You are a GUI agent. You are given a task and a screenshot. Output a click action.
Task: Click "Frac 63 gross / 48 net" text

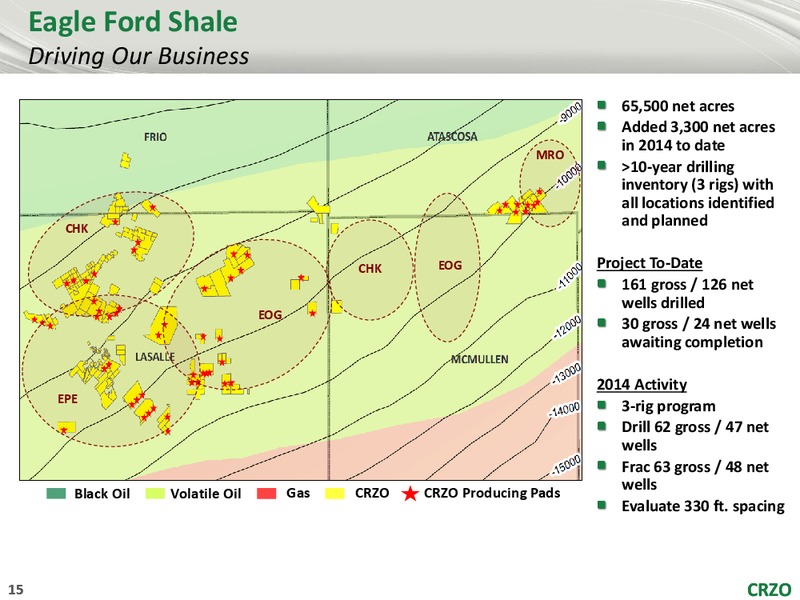(x=695, y=466)
